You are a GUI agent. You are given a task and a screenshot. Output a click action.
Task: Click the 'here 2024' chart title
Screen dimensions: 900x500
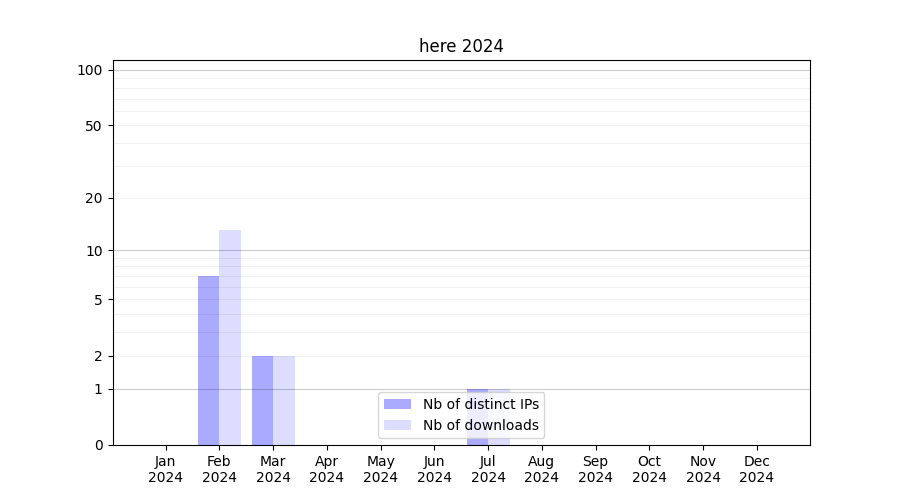point(461,46)
